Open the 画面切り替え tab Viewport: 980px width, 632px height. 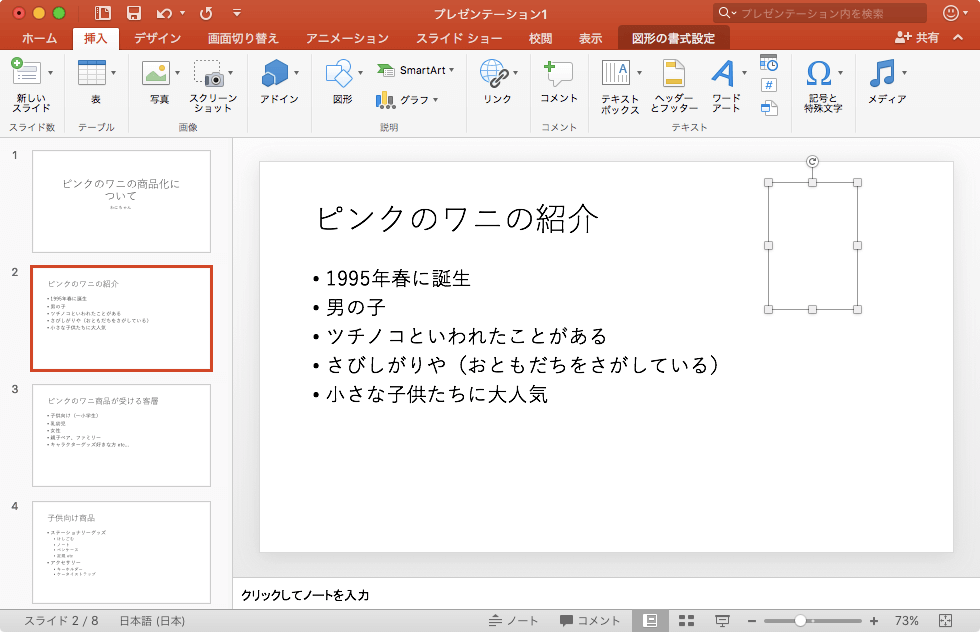pyautogui.click(x=243, y=38)
